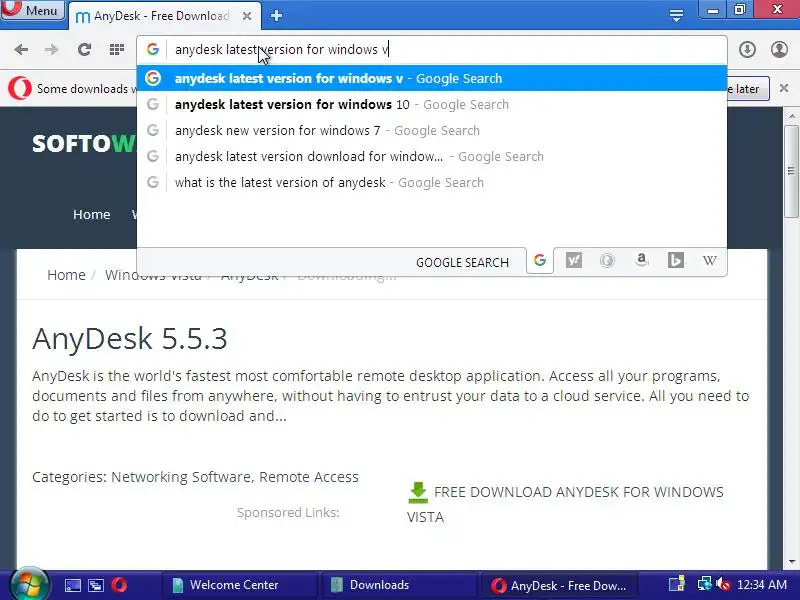The image size is (800, 600).
Task: Click the Softoware site logo
Action: coord(84,144)
